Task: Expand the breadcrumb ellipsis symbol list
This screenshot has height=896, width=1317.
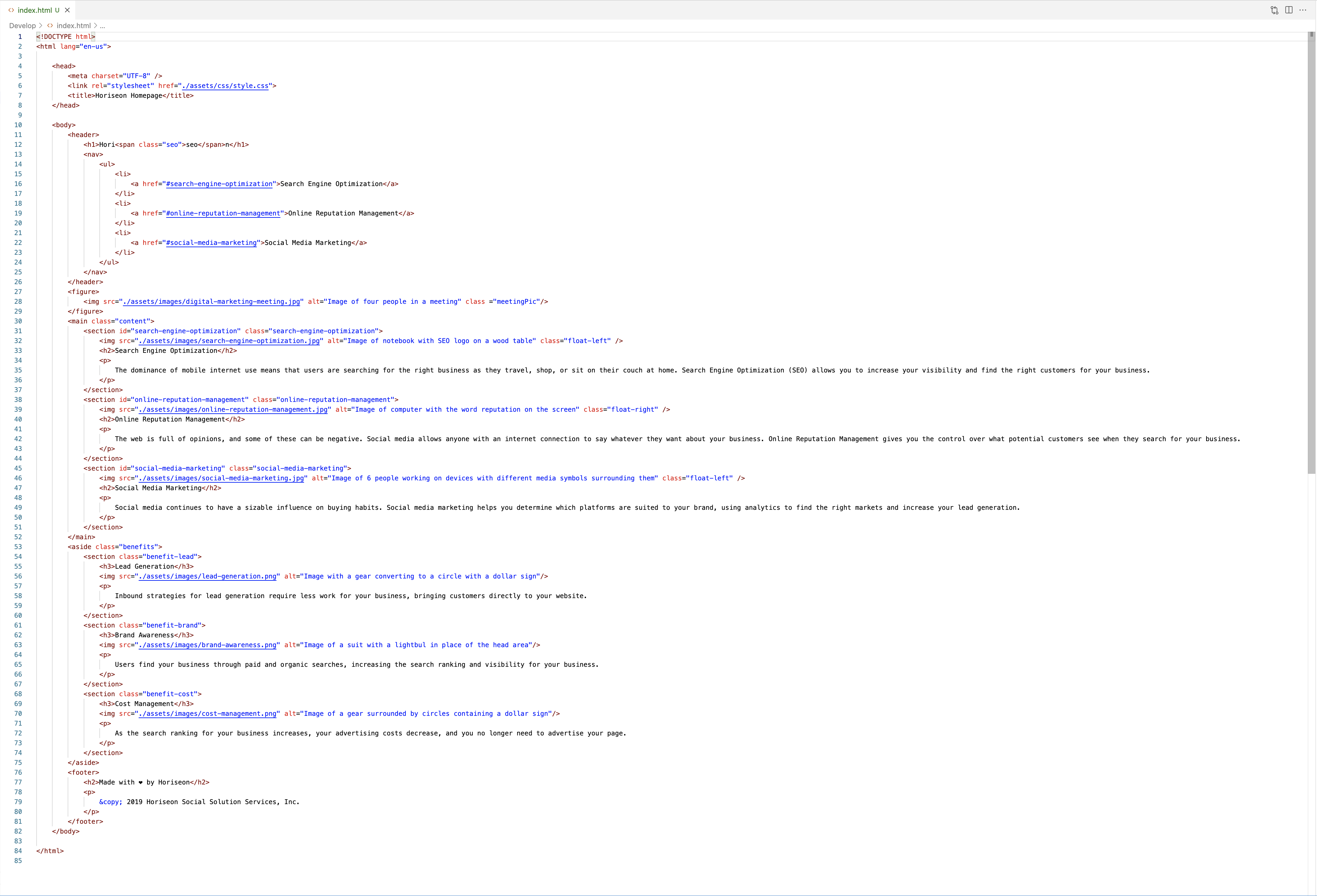Action: (x=102, y=26)
